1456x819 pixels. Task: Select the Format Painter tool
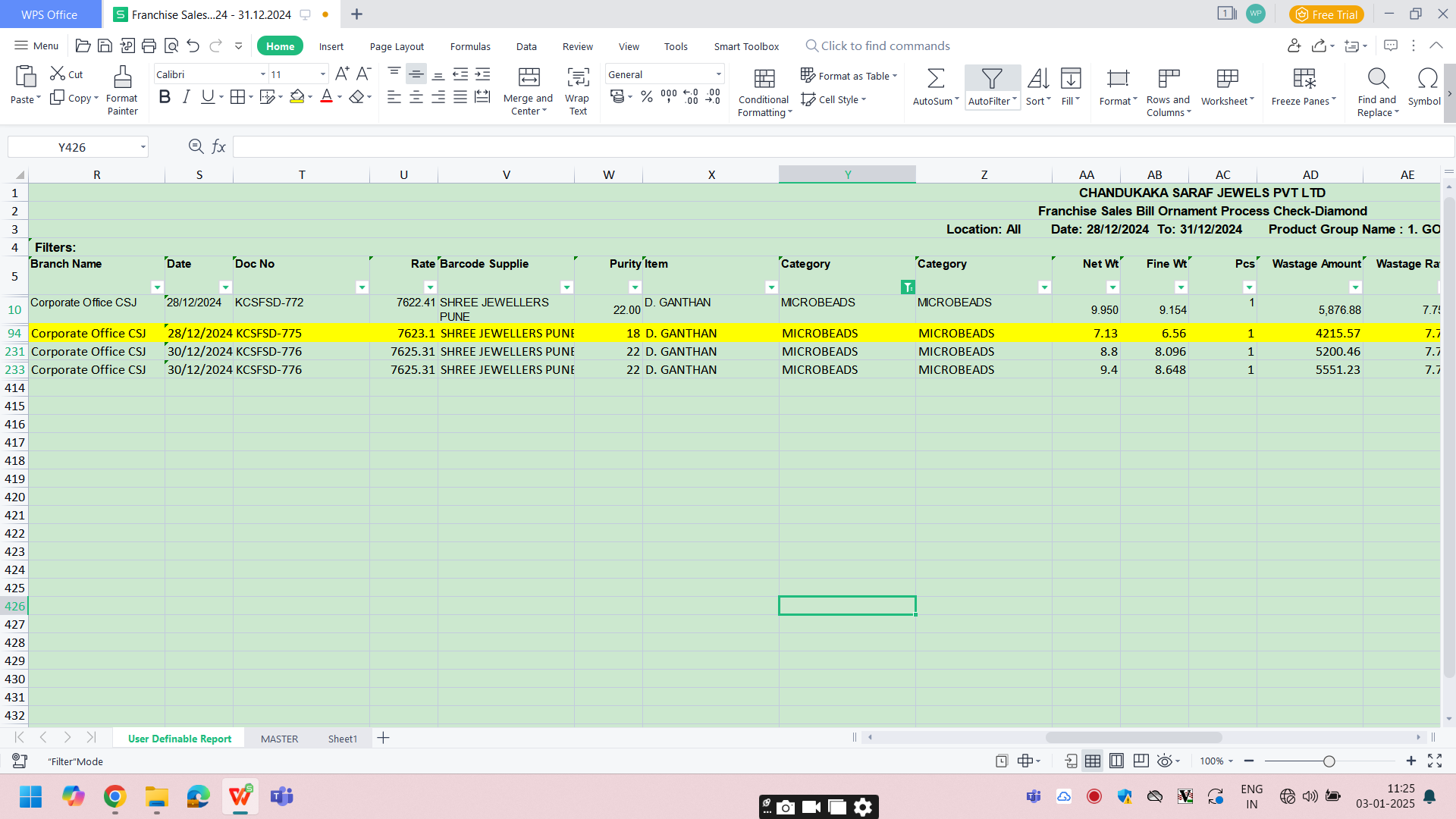[x=122, y=90]
